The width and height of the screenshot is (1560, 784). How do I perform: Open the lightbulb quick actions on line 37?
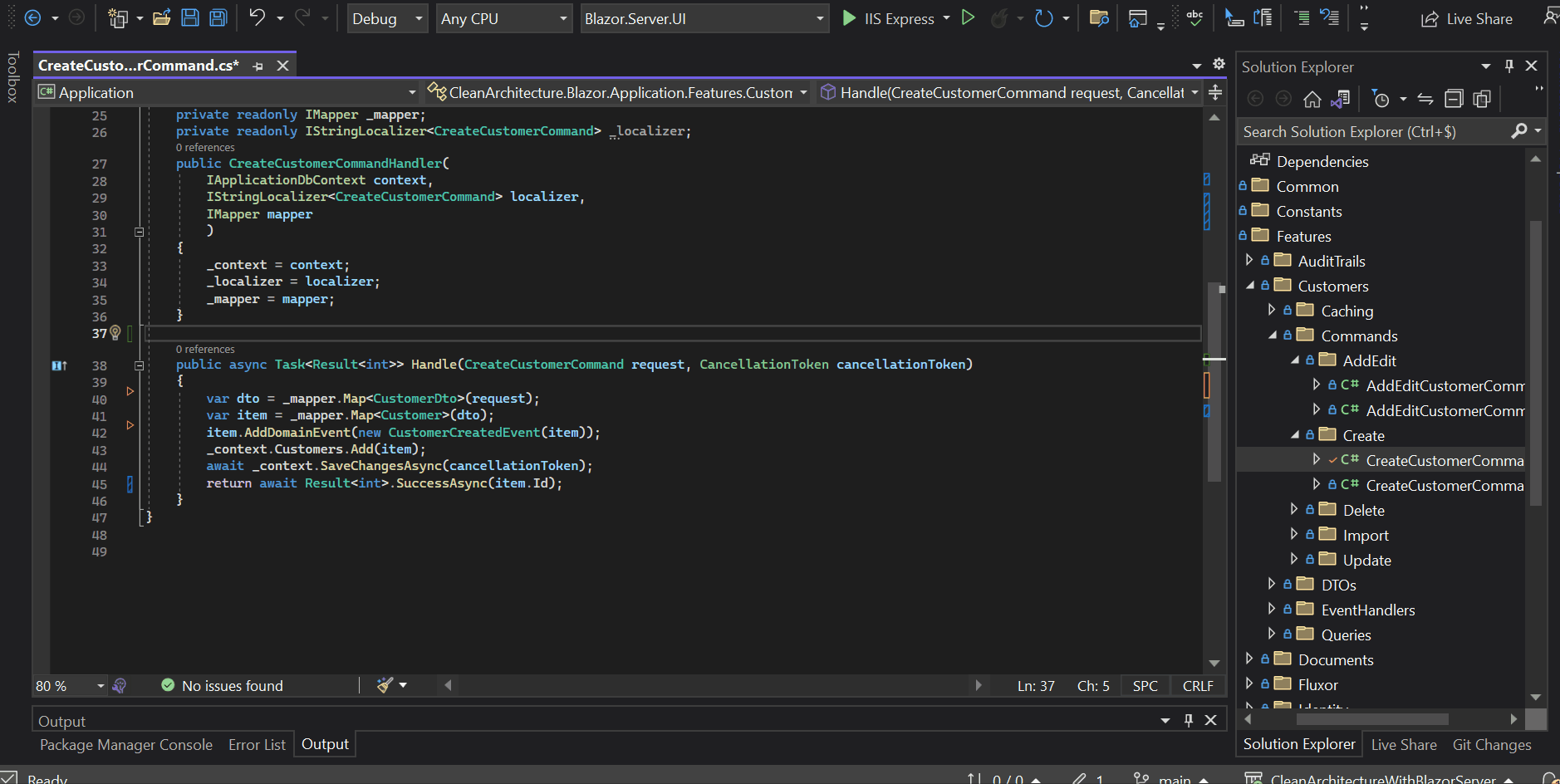coord(115,333)
